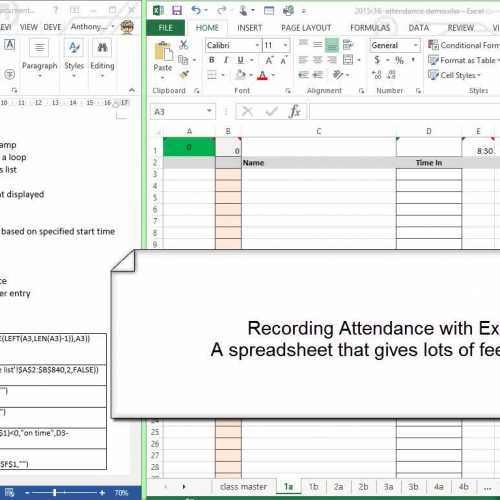The width and height of the screenshot is (500, 500).
Task: Click inside the Excel formula bar
Action: pos(405,111)
